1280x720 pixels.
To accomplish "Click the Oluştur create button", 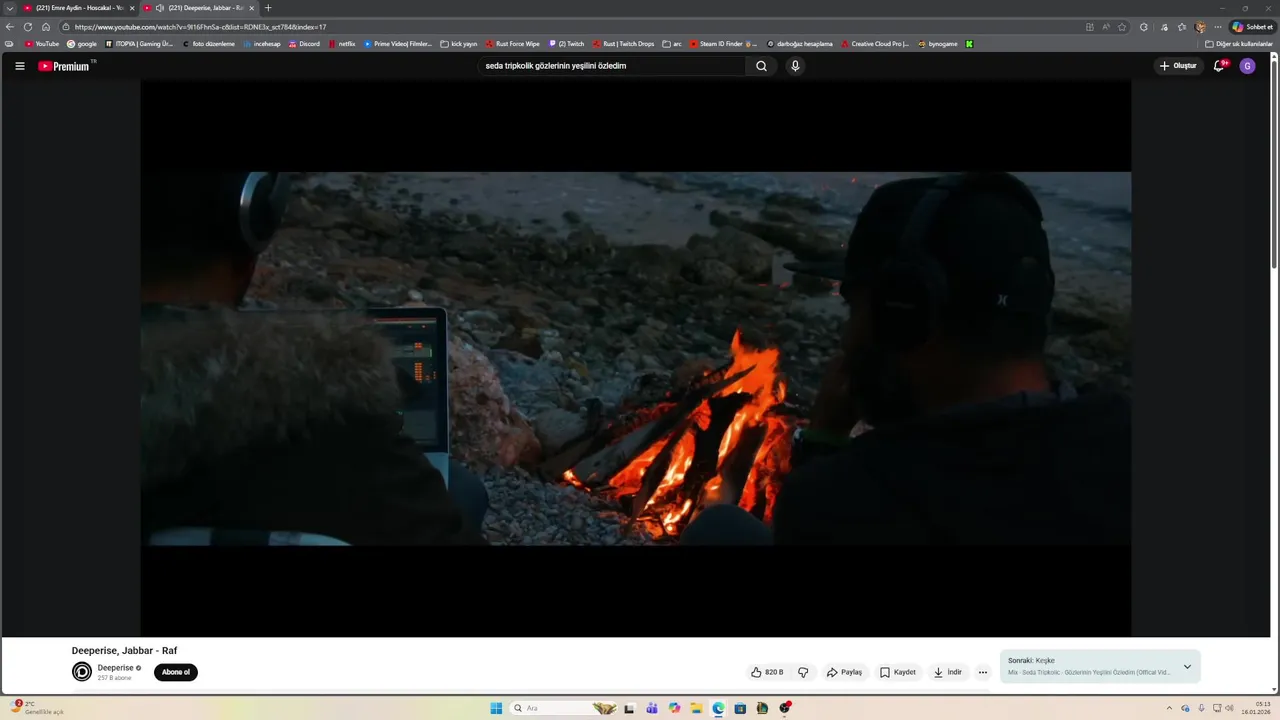I will [1178, 66].
